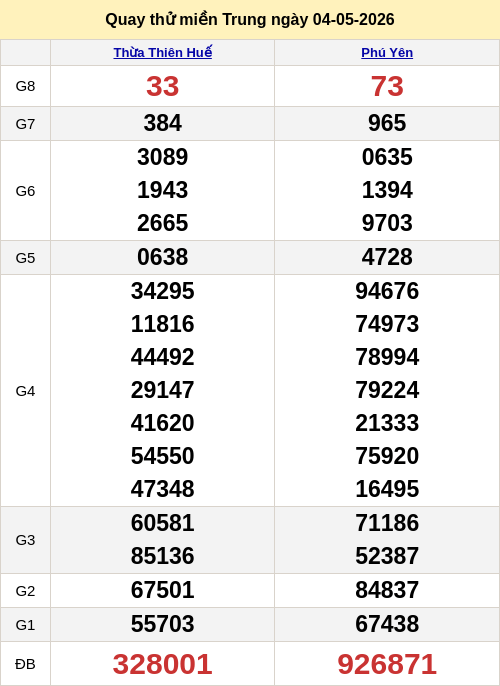Open the Phú Yên link
The width and height of the screenshot is (500, 686).
point(387,52)
